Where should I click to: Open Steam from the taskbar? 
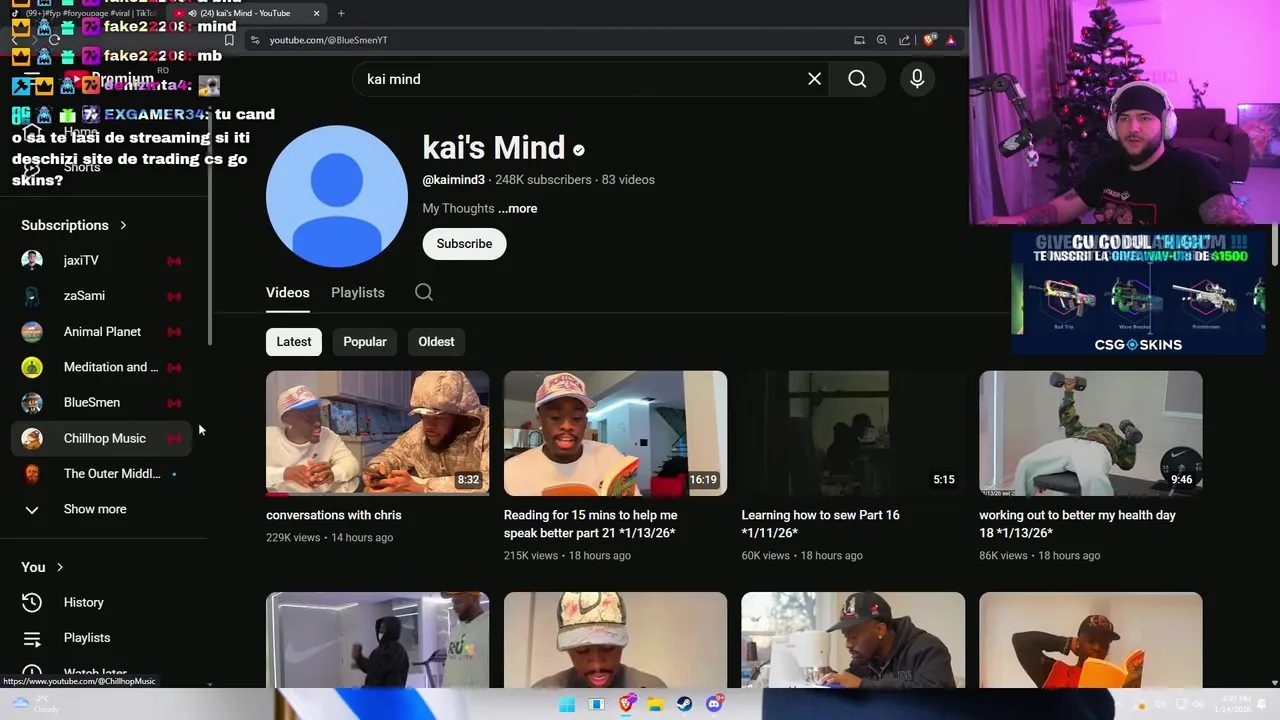684,704
